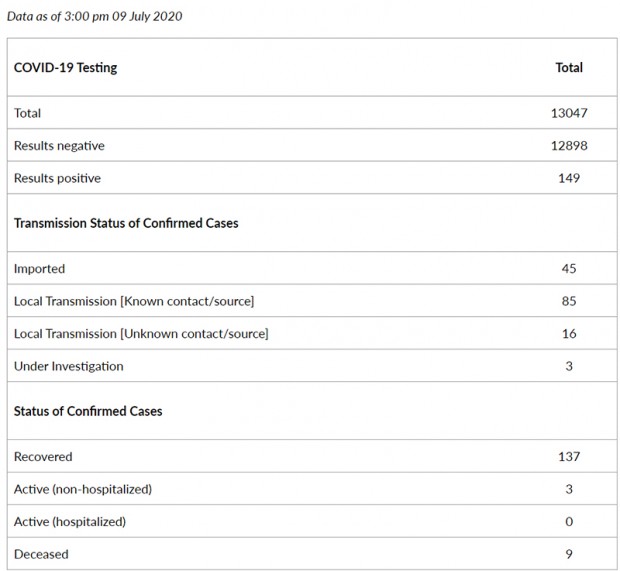
Task: Select the imported cases value 45
Action: coord(569,268)
